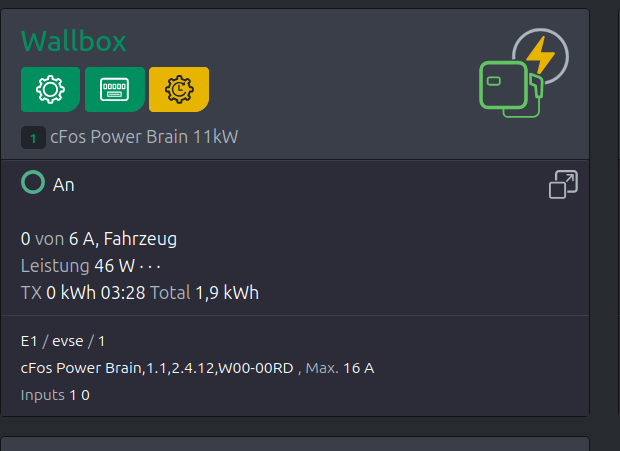Click the cFos Power Brain 11kW label
The image size is (620, 451).
pos(144,137)
